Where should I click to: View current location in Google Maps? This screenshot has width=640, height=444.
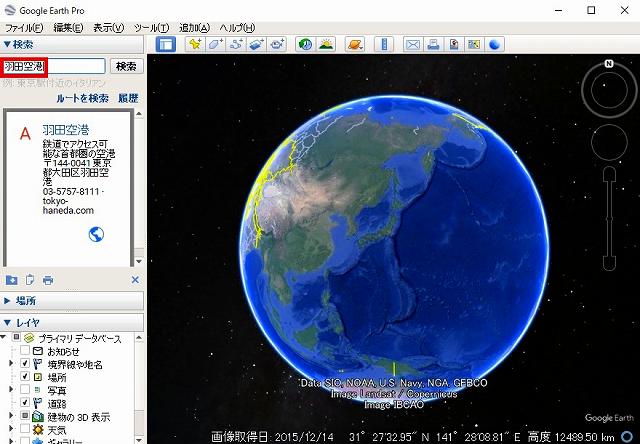point(474,44)
